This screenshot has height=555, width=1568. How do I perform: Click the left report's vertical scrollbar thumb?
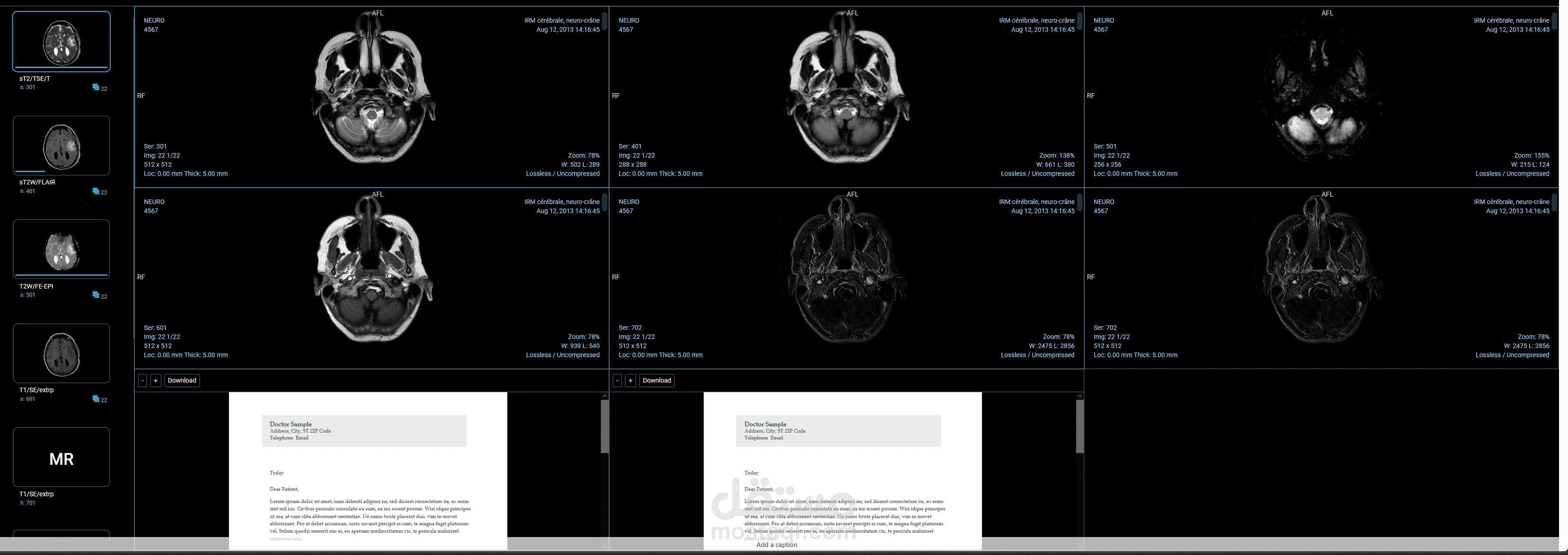click(604, 426)
